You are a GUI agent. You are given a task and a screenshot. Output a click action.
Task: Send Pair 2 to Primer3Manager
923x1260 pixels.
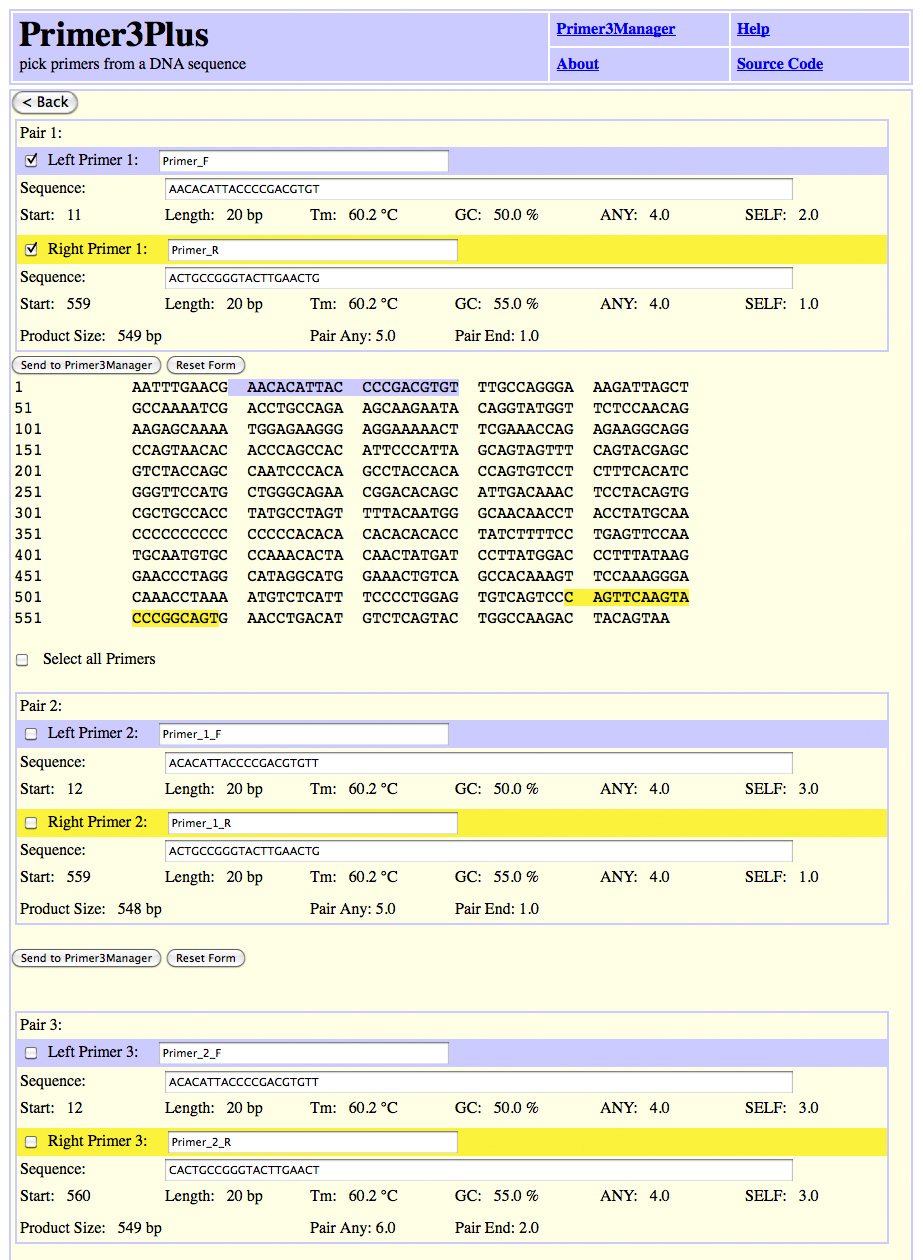tap(86, 958)
